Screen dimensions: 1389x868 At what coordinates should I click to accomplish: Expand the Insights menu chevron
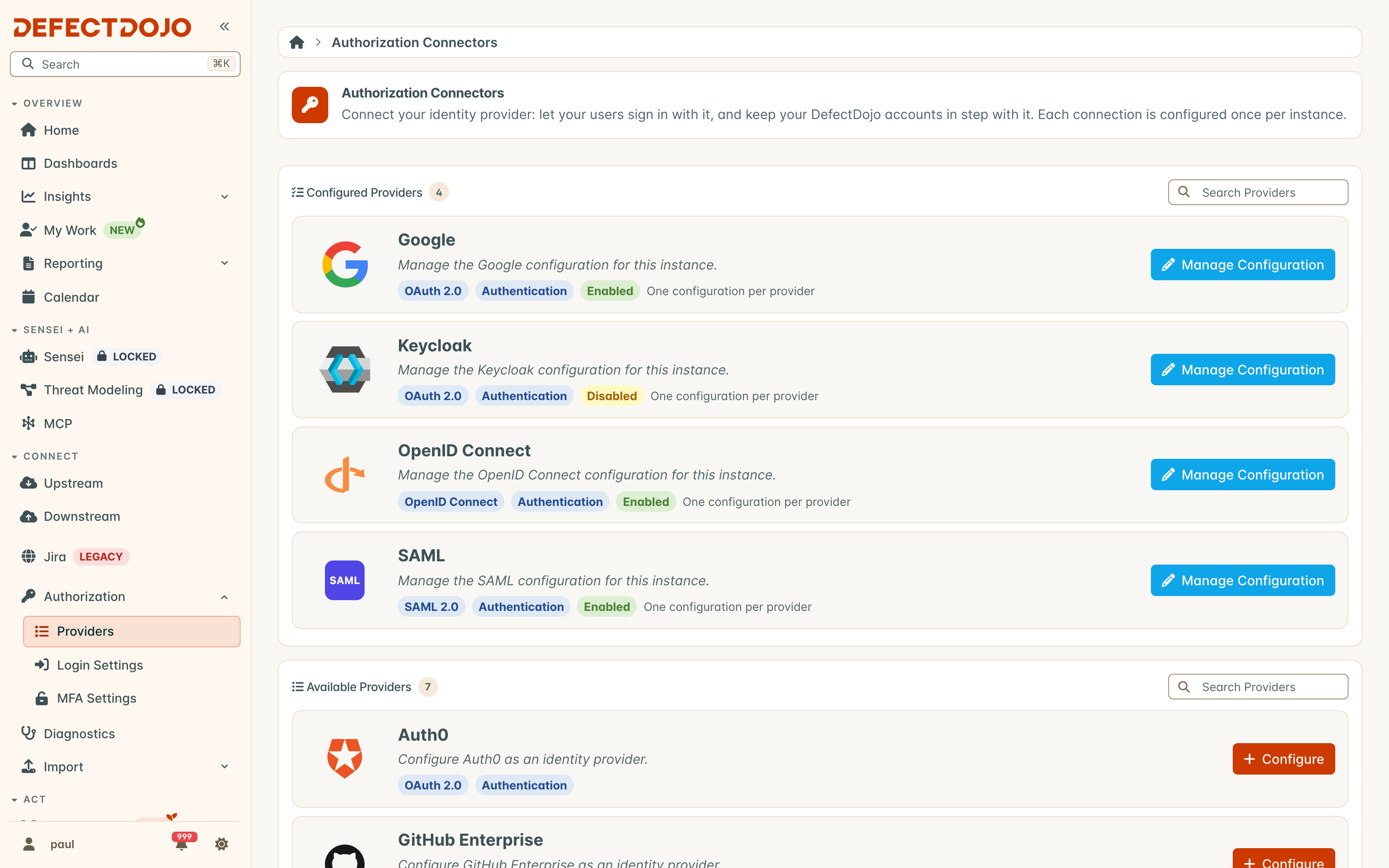coord(224,197)
